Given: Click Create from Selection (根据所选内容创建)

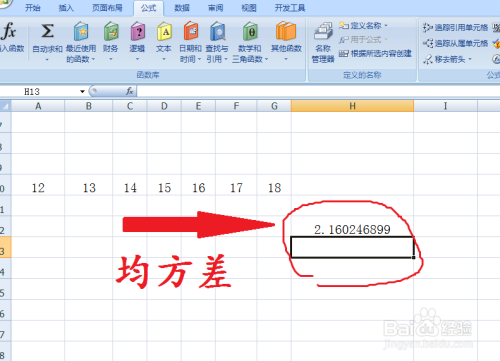Looking at the screenshot, I should click(375, 54).
